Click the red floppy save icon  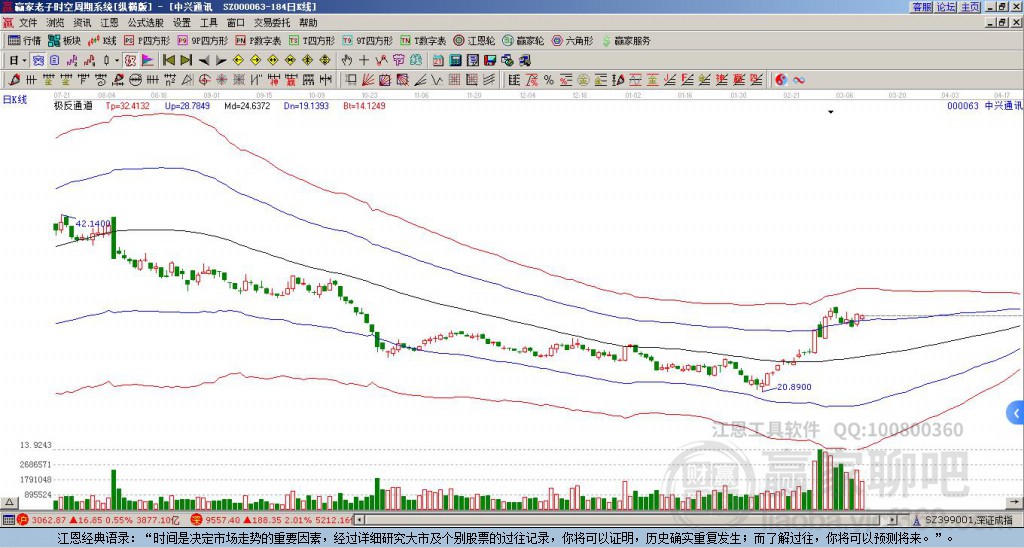(x=490, y=60)
